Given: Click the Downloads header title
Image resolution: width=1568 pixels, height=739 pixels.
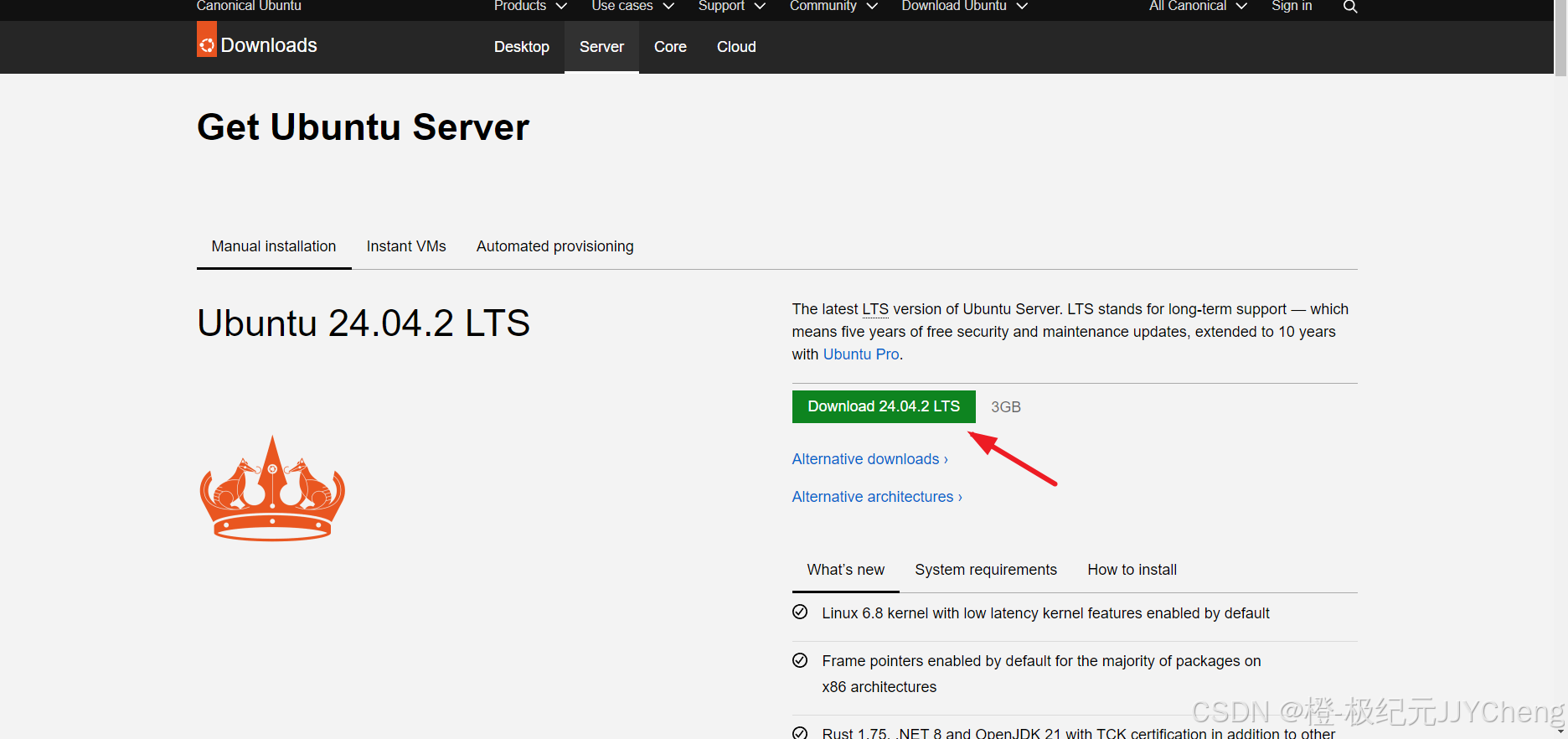Looking at the screenshot, I should (x=269, y=45).
